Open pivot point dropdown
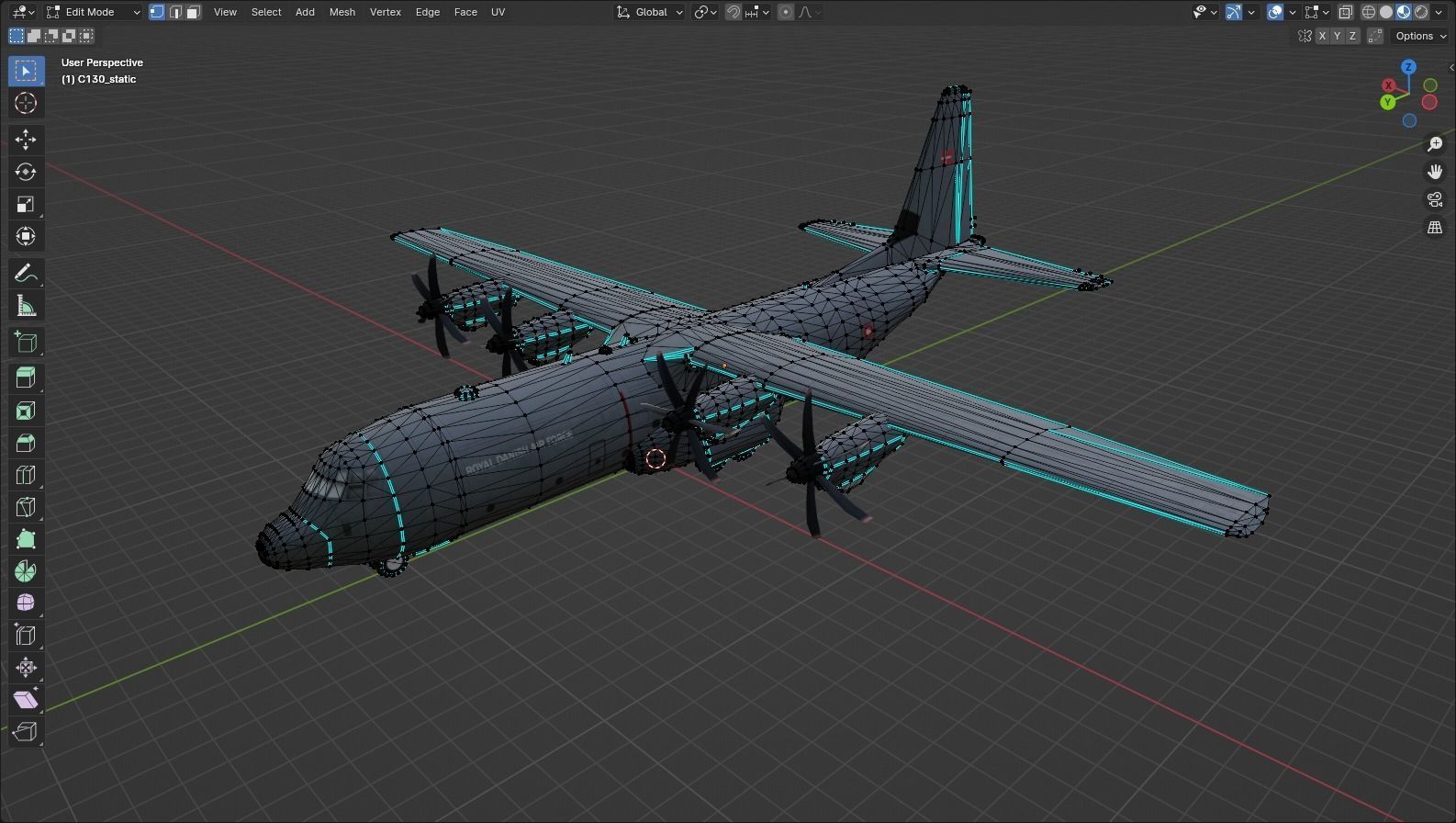 [x=705, y=12]
